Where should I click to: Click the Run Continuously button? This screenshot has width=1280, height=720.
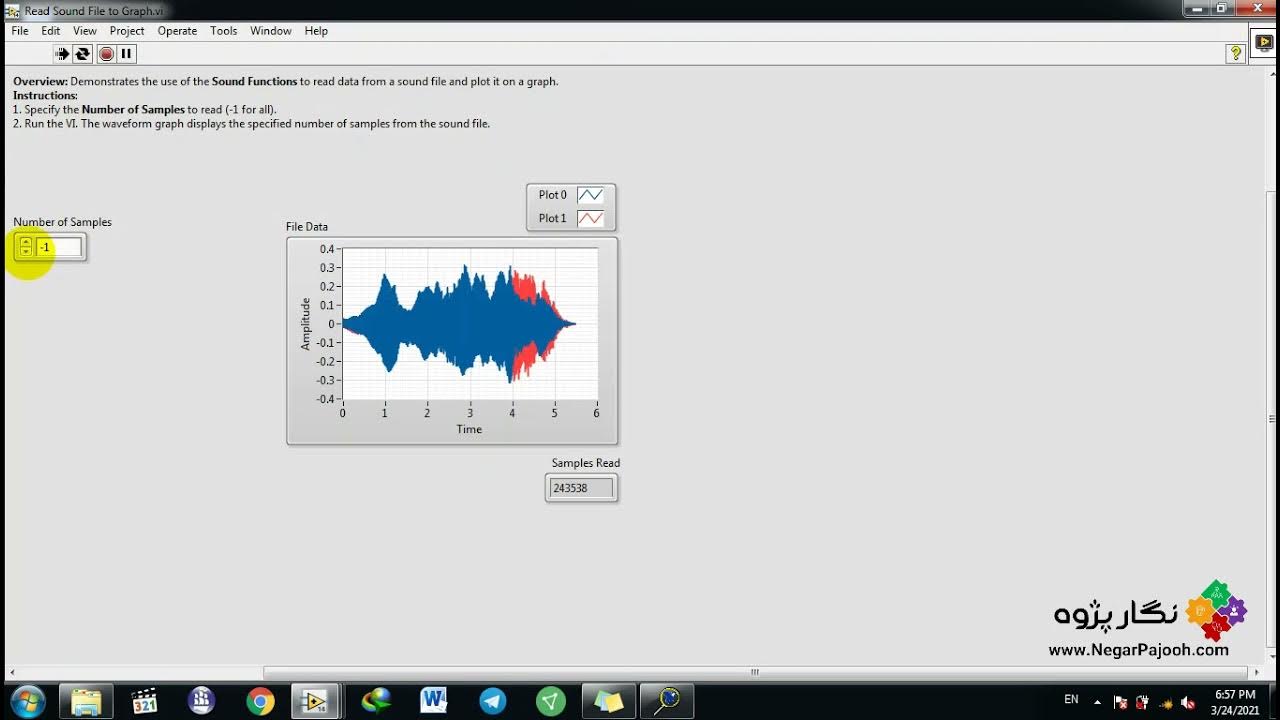coord(83,54)
